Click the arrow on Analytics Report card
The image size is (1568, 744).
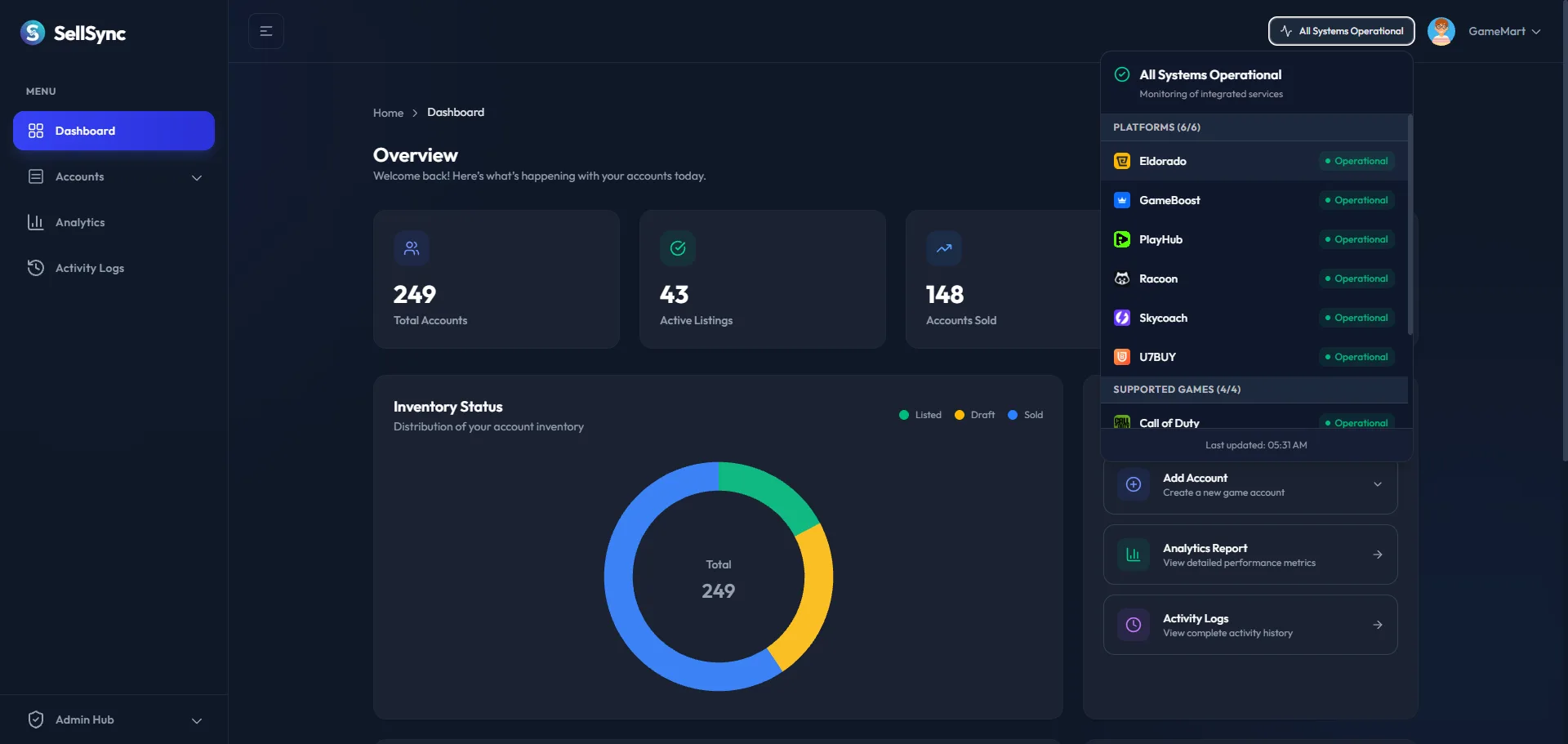point(1378,555)
